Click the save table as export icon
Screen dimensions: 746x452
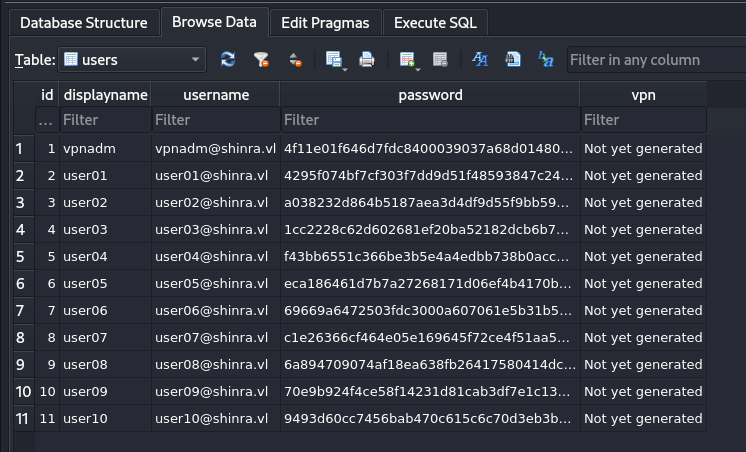[x=334, y=60]
